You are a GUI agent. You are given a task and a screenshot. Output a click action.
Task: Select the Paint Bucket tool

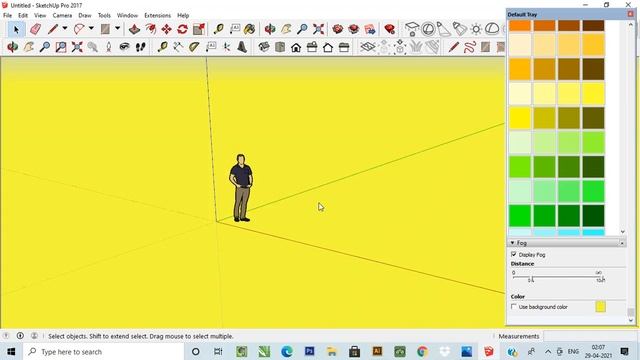[x=249, y=29]
